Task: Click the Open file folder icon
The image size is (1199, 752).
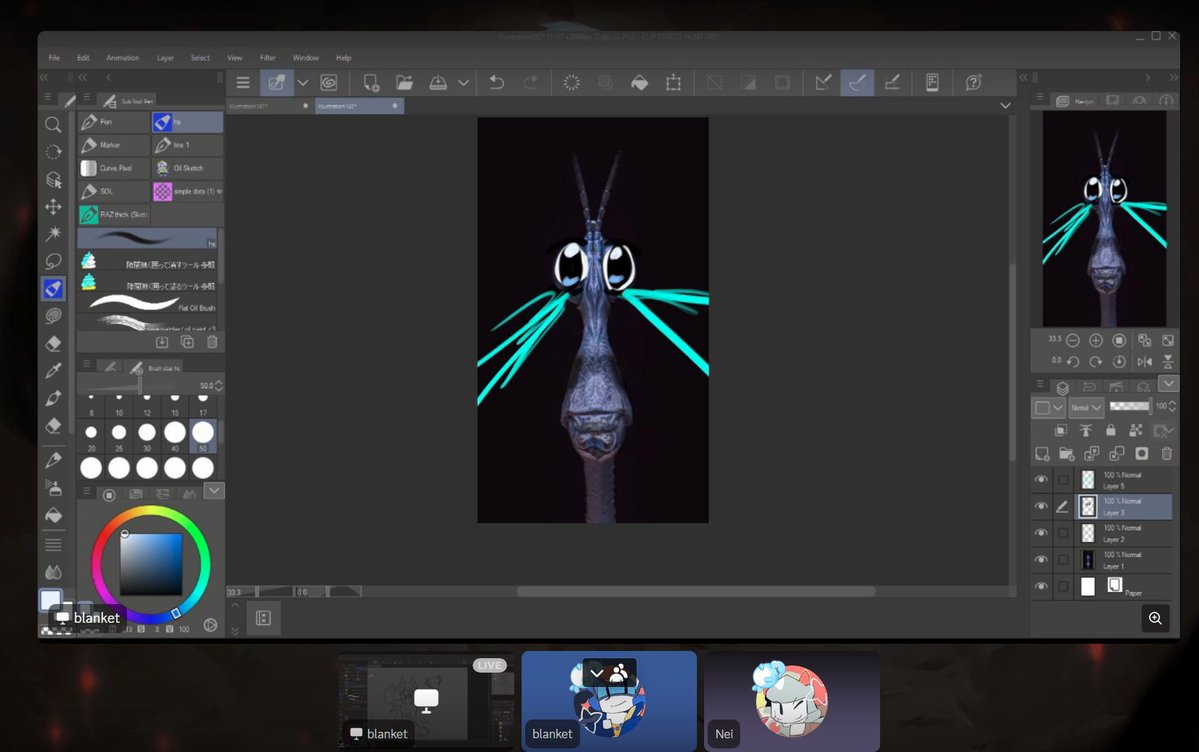Action: pos(404,83)
